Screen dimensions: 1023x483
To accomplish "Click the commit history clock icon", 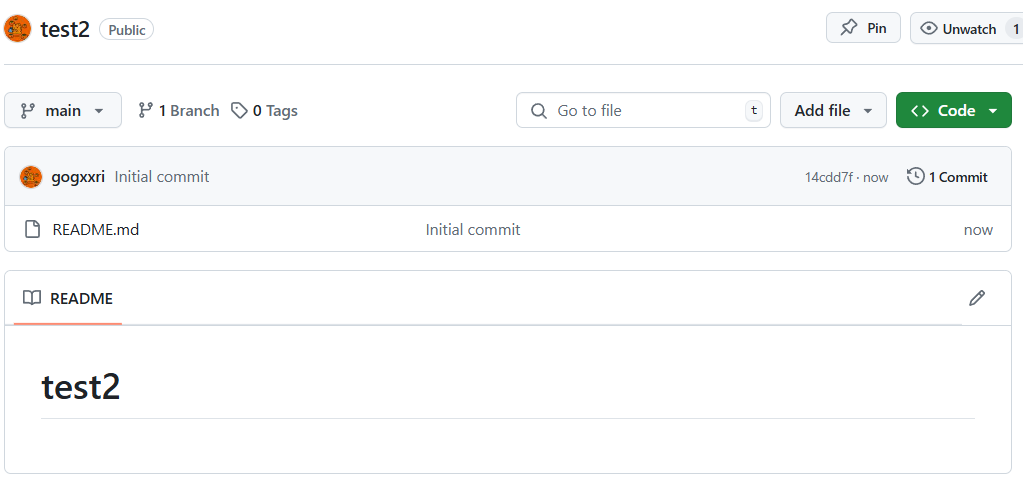I will [x=915, y=177].
